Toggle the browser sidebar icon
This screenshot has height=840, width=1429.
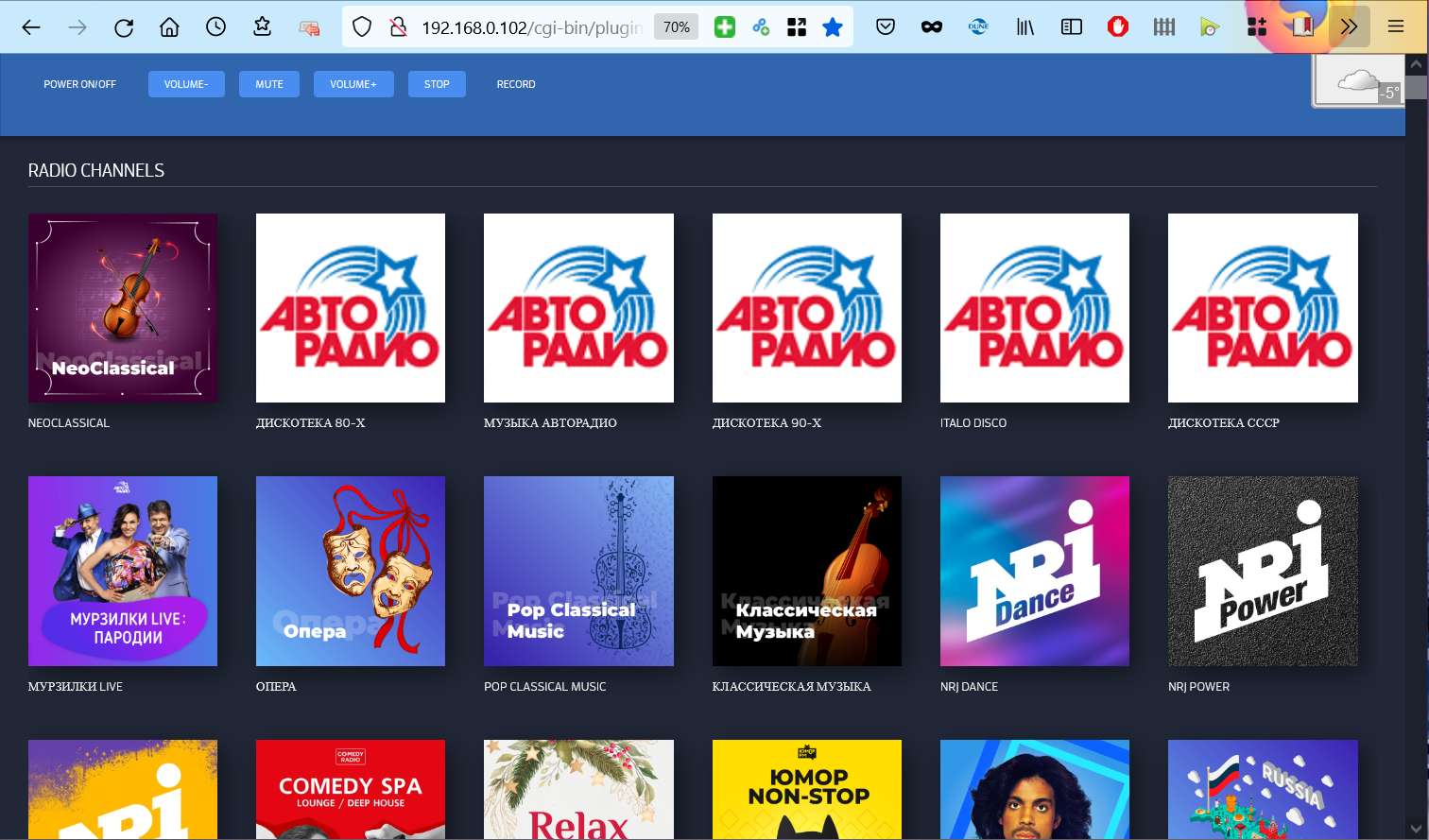(x=1072, y=27)
